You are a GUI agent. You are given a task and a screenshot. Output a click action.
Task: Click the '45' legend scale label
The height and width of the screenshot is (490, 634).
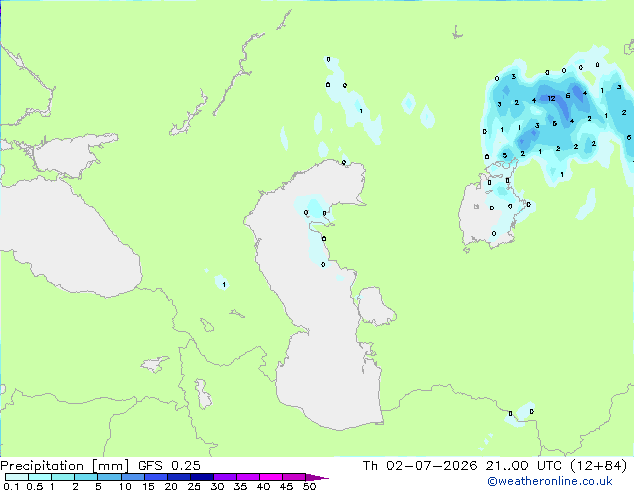coord(286,486)
